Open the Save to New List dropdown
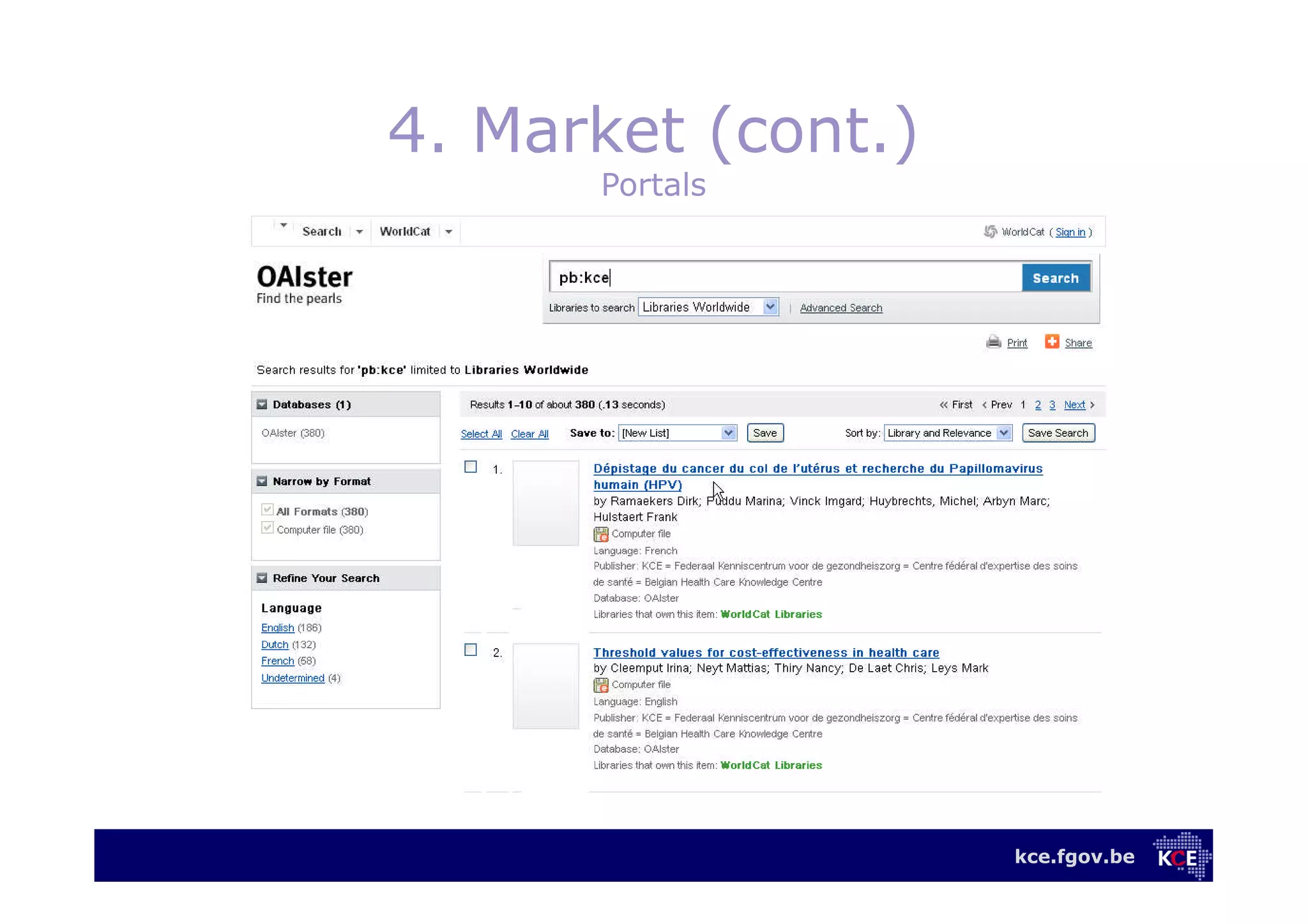The width and height of the screenshot is (1308, 924). click(678, 433)
